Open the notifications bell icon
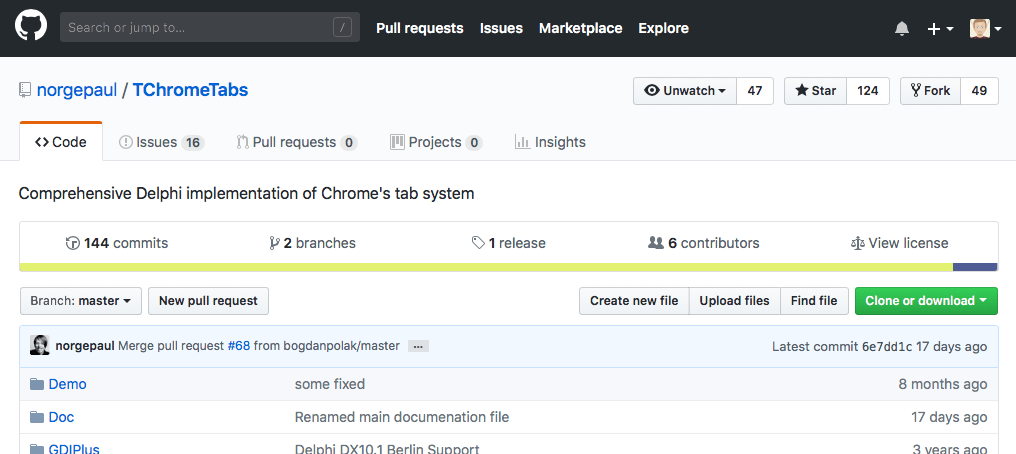The width and height of the screenshot is (1016, 454). (901, 28)
